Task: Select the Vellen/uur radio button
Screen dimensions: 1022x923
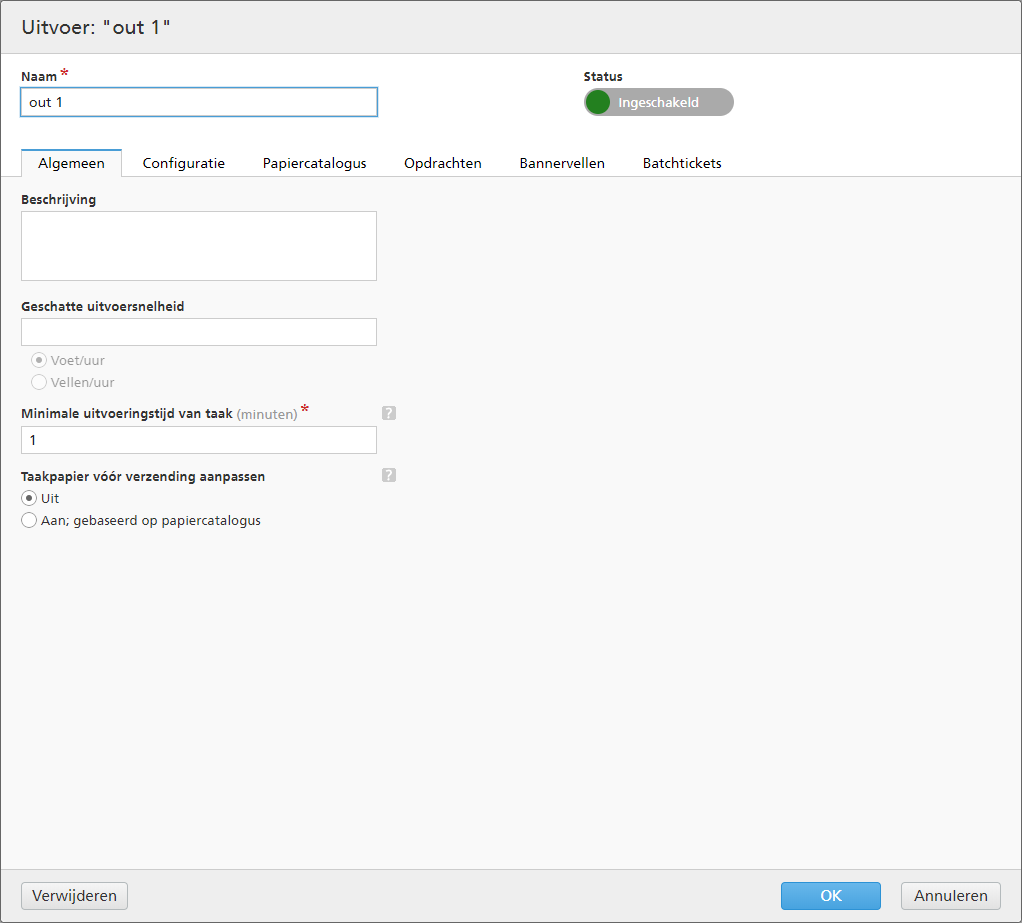Action: [x=39, y=382]
